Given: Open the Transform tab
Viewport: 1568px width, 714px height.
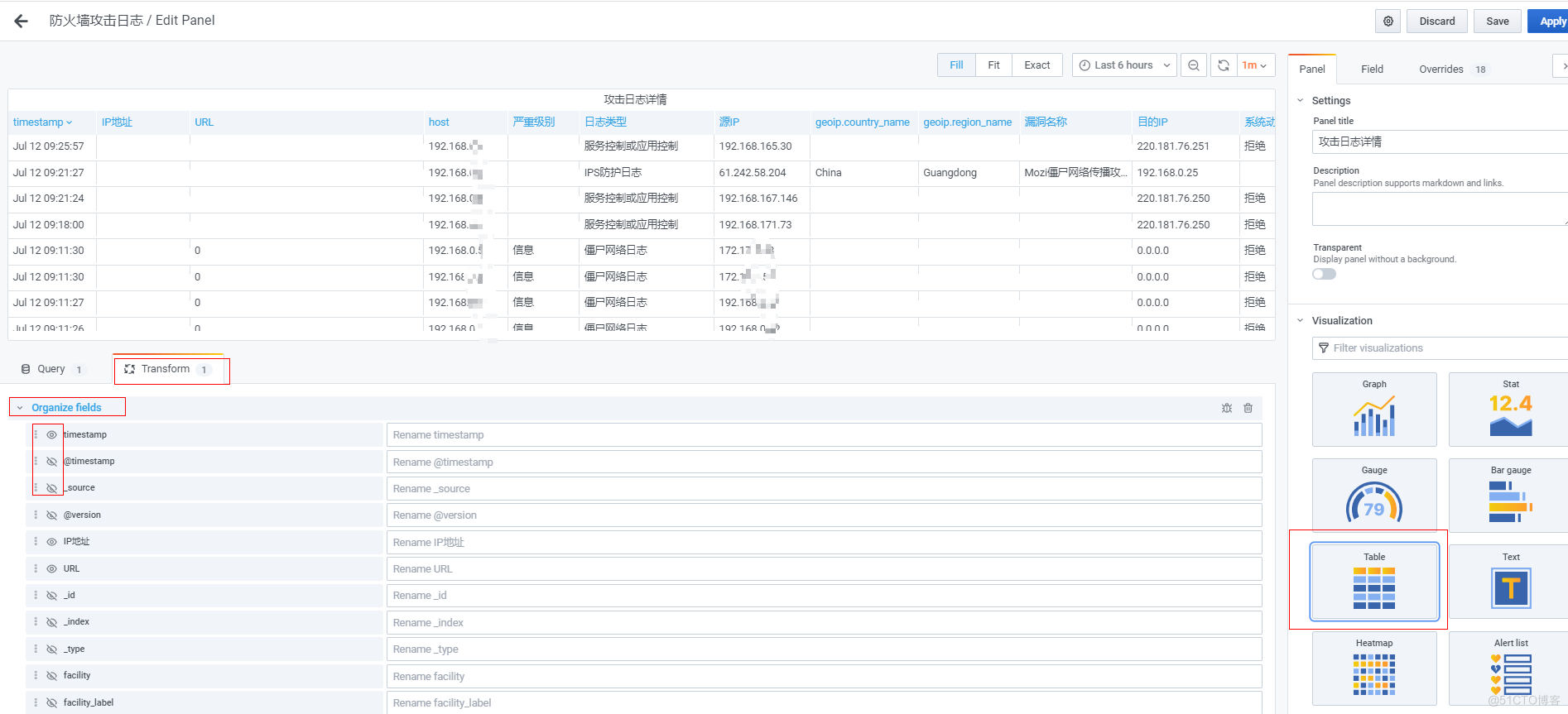Looking at the screenshot, I should (168, 369).
